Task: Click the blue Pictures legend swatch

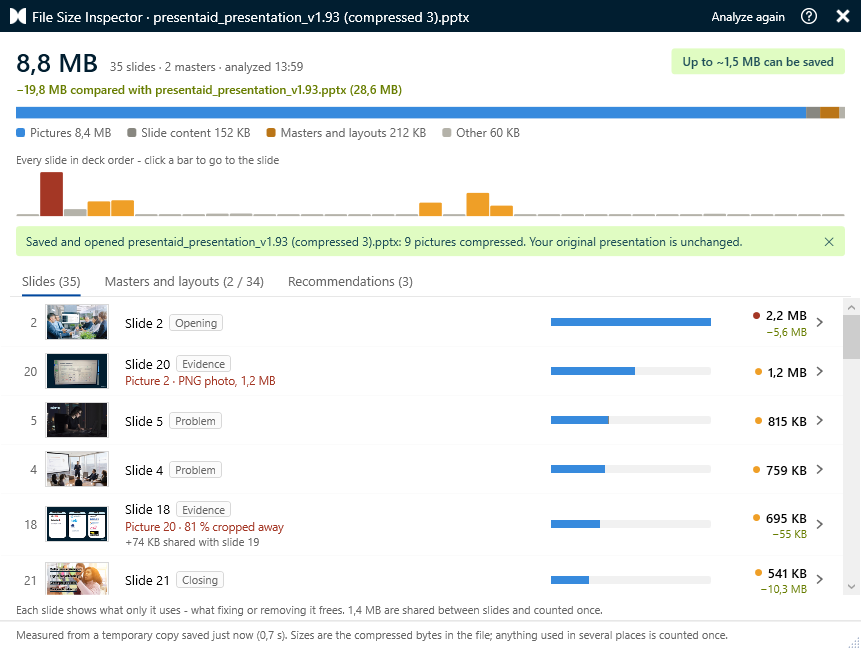Action: point(21,133)
